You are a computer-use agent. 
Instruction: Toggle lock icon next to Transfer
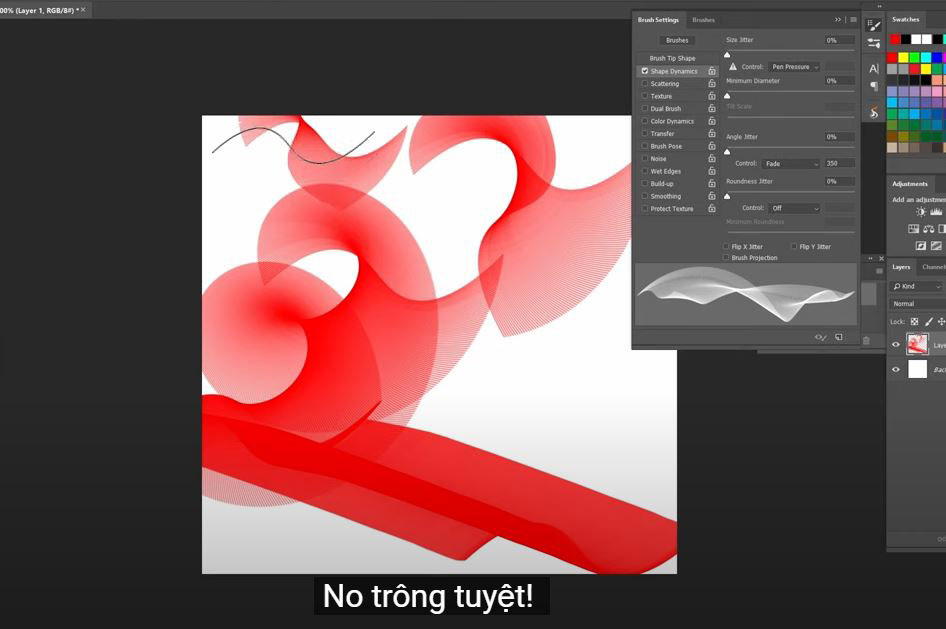(712, 133)
